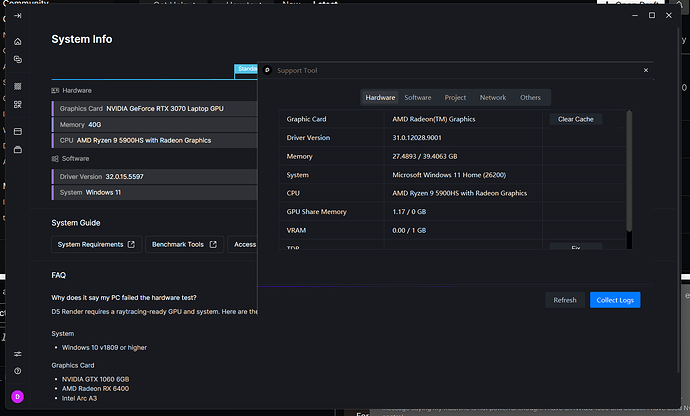Click the Refresh button
The height and width of the screenshot is (416, 690).
coord(565,300)
